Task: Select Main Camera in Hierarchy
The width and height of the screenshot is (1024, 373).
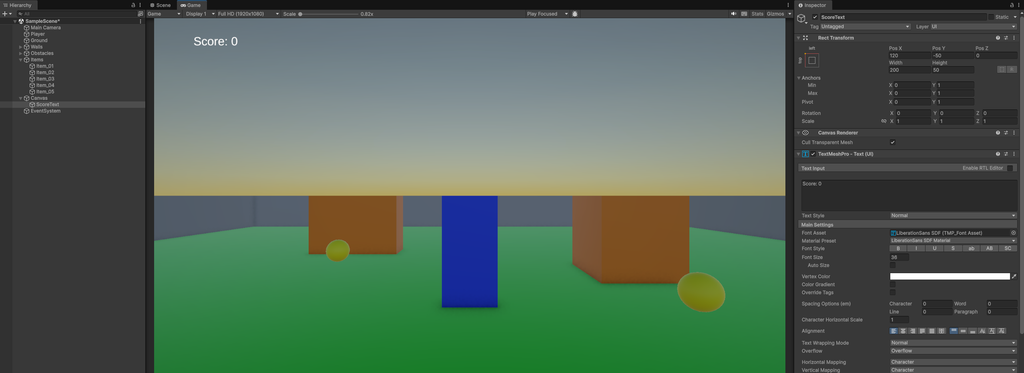Action: point(46,27)
